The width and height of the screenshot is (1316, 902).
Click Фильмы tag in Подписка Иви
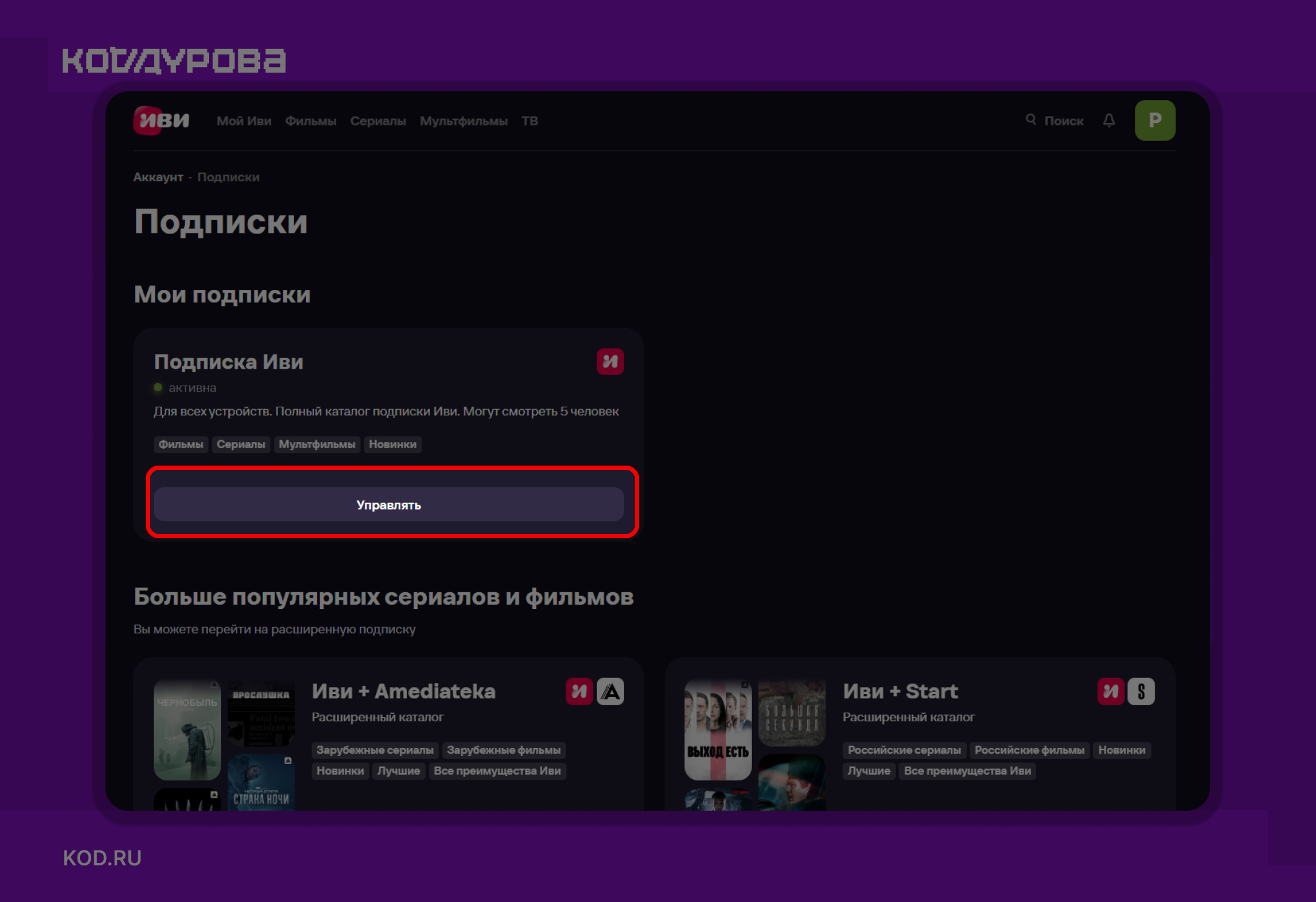[181, 444]
